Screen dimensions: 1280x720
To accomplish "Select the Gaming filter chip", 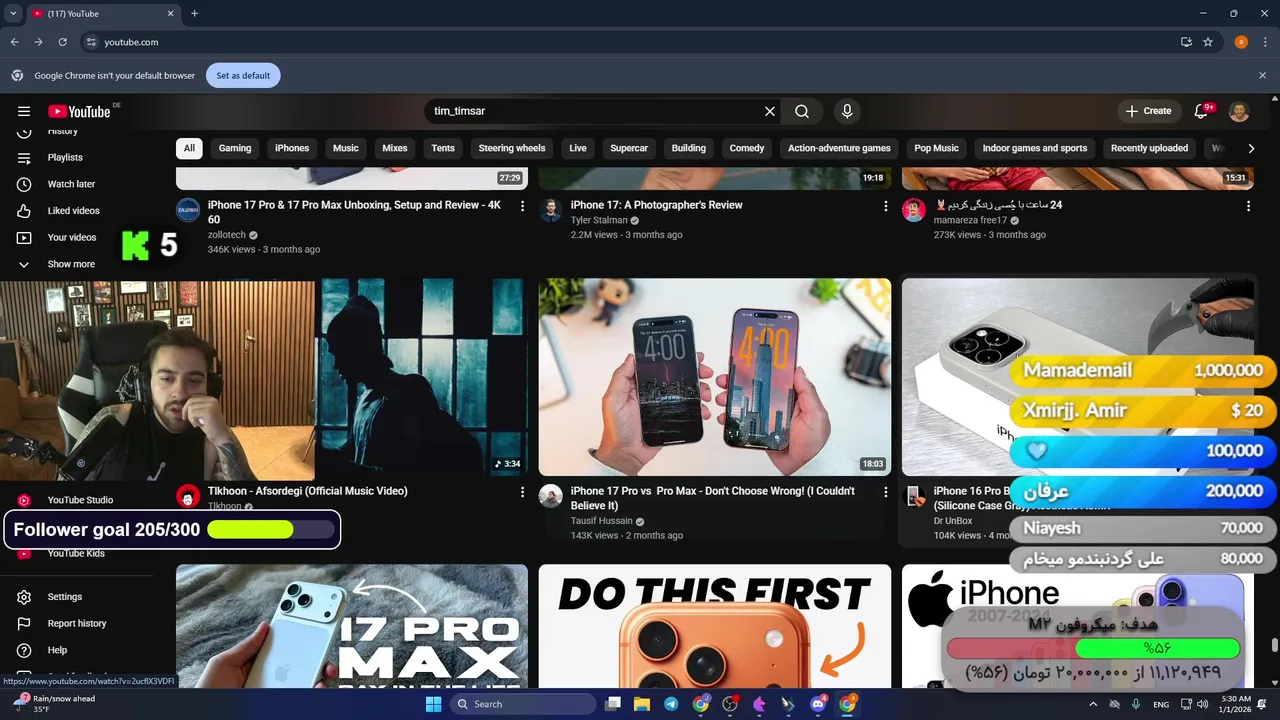I will click(x=235, y=148).
